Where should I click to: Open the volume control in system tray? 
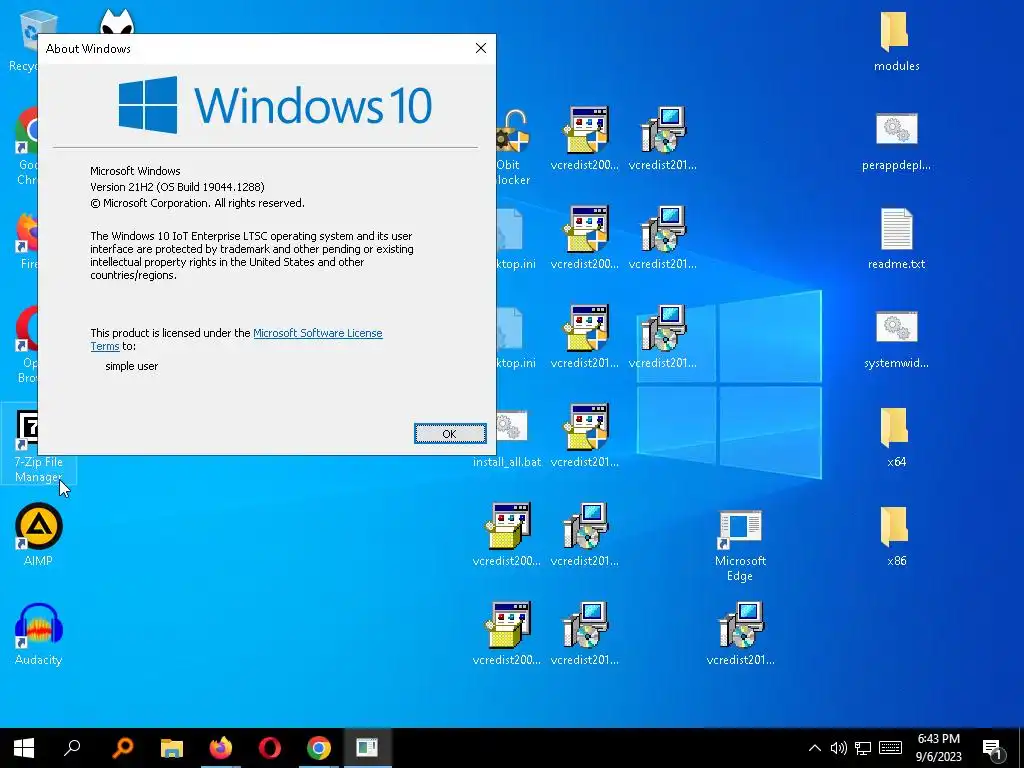pos(839,748)
